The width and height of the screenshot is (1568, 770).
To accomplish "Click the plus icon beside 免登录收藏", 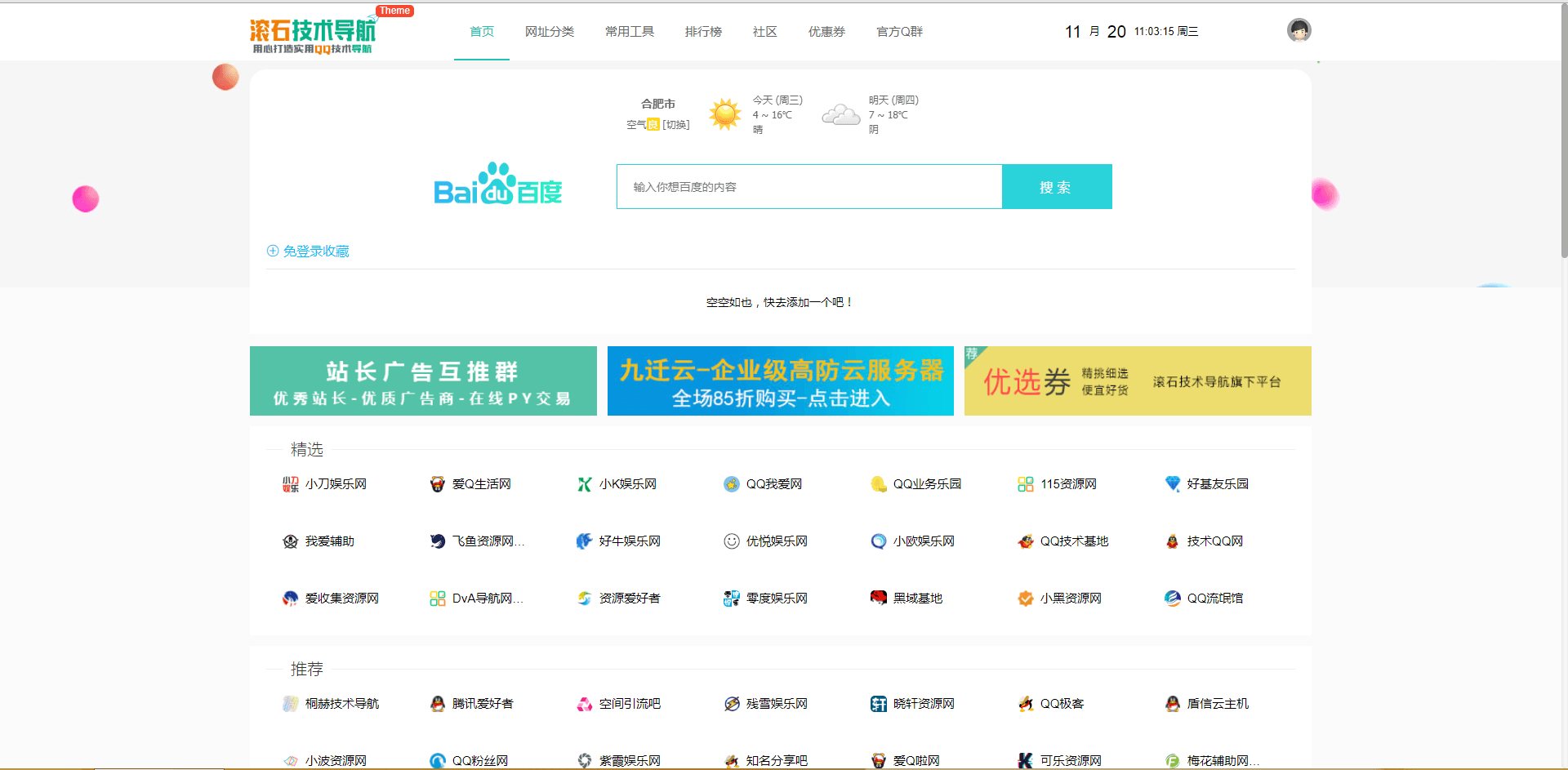I will [273, 251].
